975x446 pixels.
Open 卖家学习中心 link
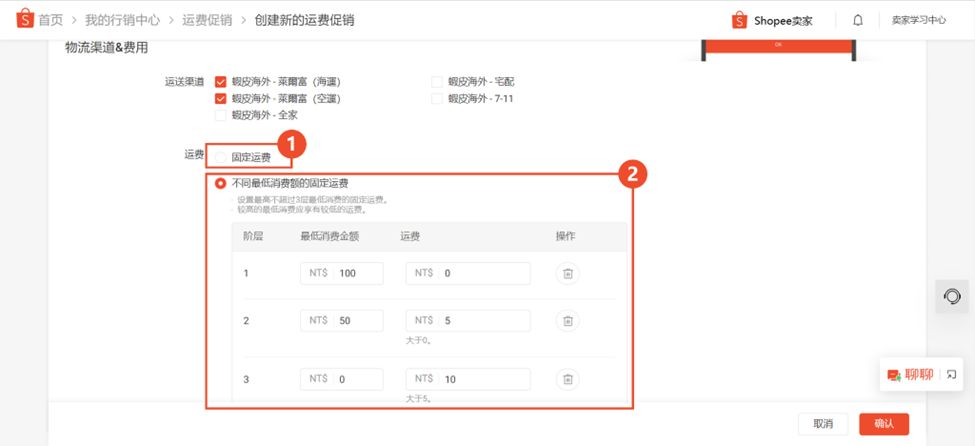tap(919, 21)
